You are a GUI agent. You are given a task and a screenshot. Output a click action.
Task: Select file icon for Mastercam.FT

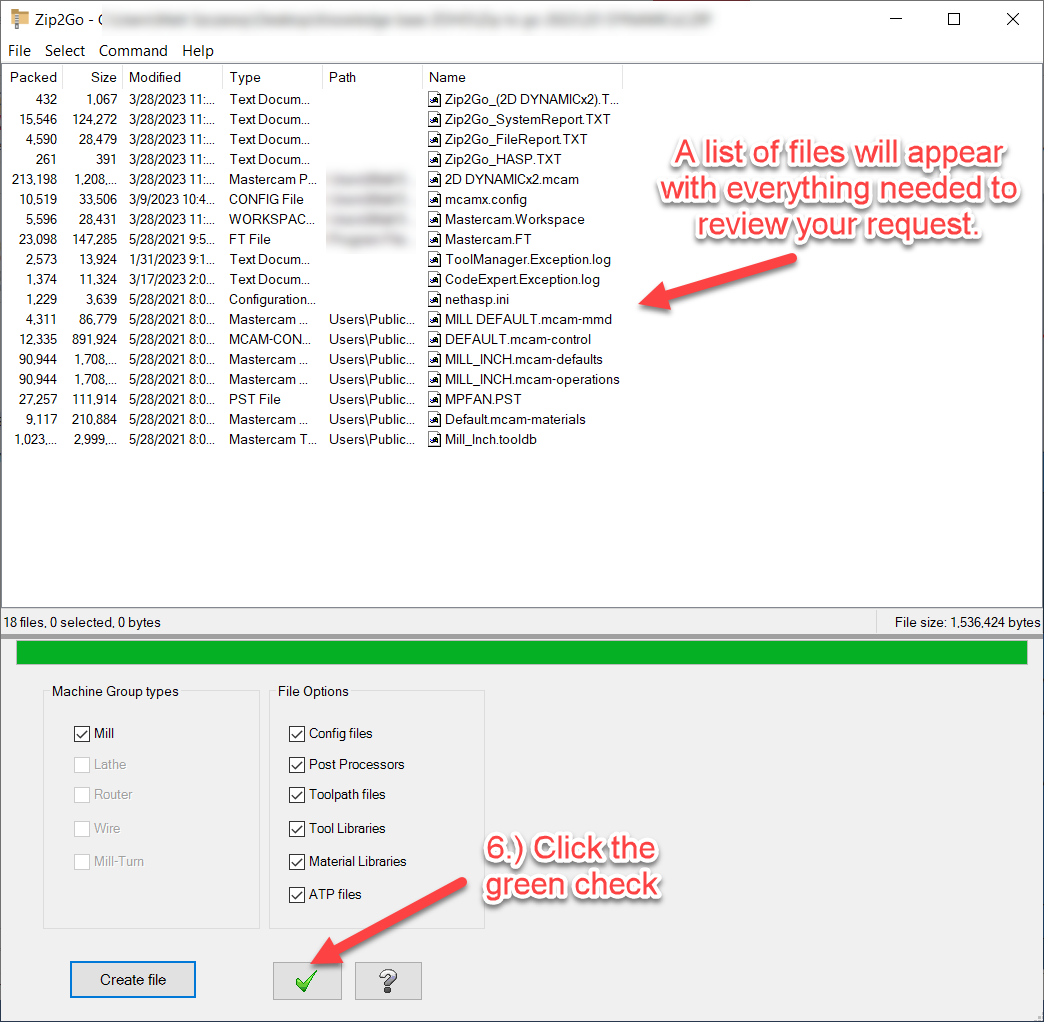click(434, 239)
